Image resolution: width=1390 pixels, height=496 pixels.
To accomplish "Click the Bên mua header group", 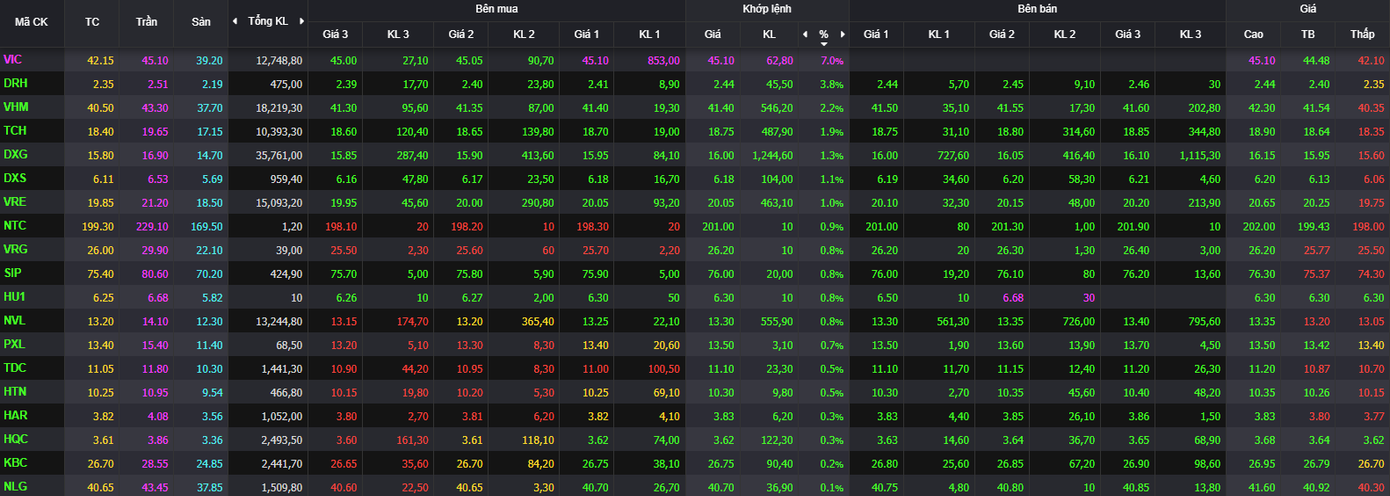I will [x=496, y=9].
